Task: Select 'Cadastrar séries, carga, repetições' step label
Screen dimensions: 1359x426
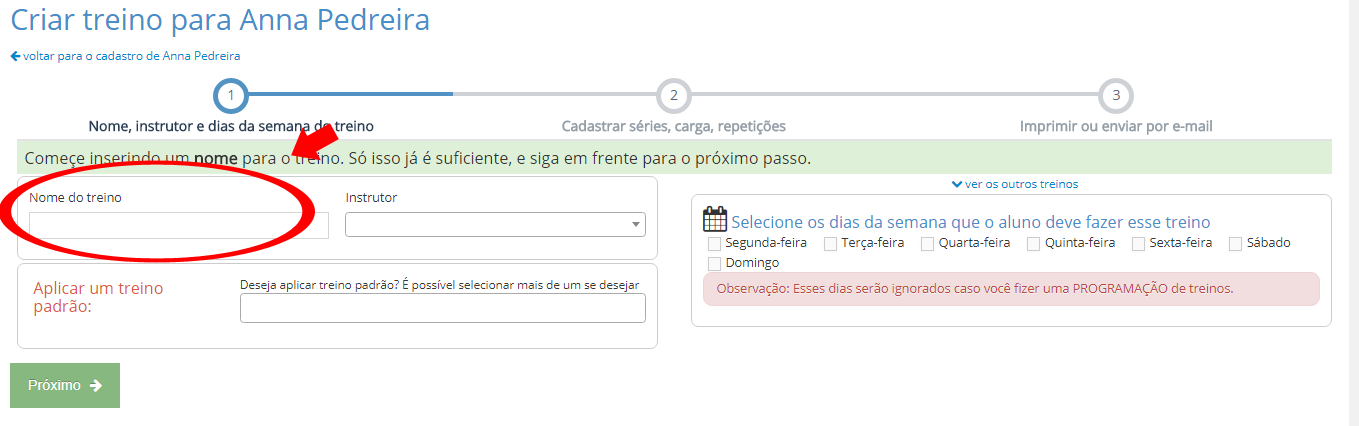Action: tap(673, 126)
